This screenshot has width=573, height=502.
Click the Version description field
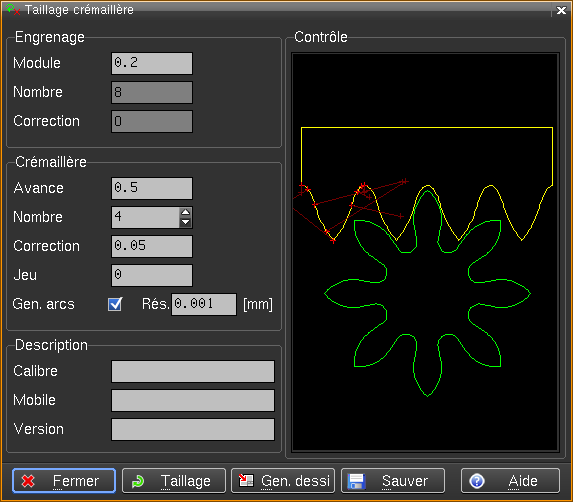193,429
